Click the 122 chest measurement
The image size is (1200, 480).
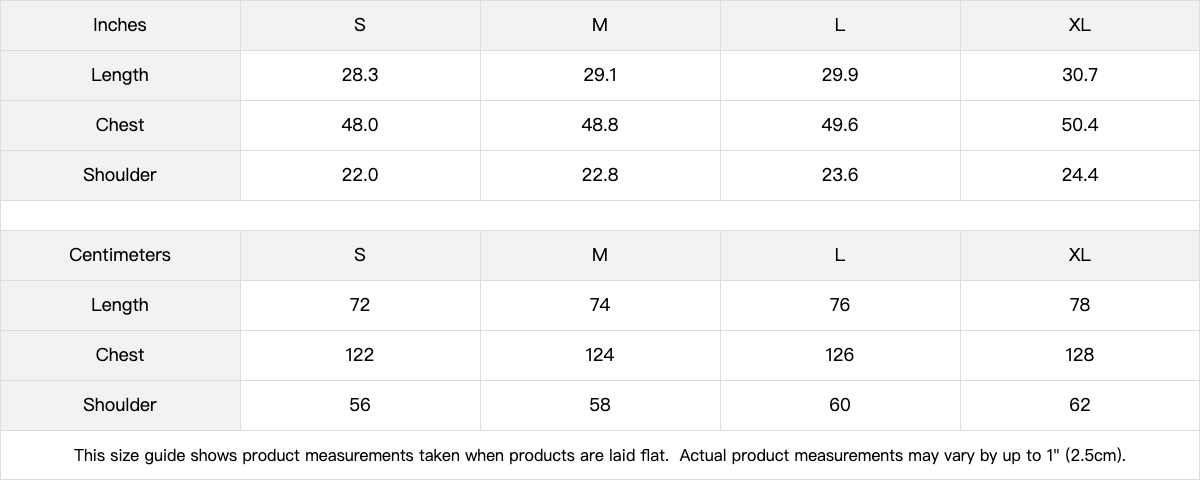[x=360, y=355]
